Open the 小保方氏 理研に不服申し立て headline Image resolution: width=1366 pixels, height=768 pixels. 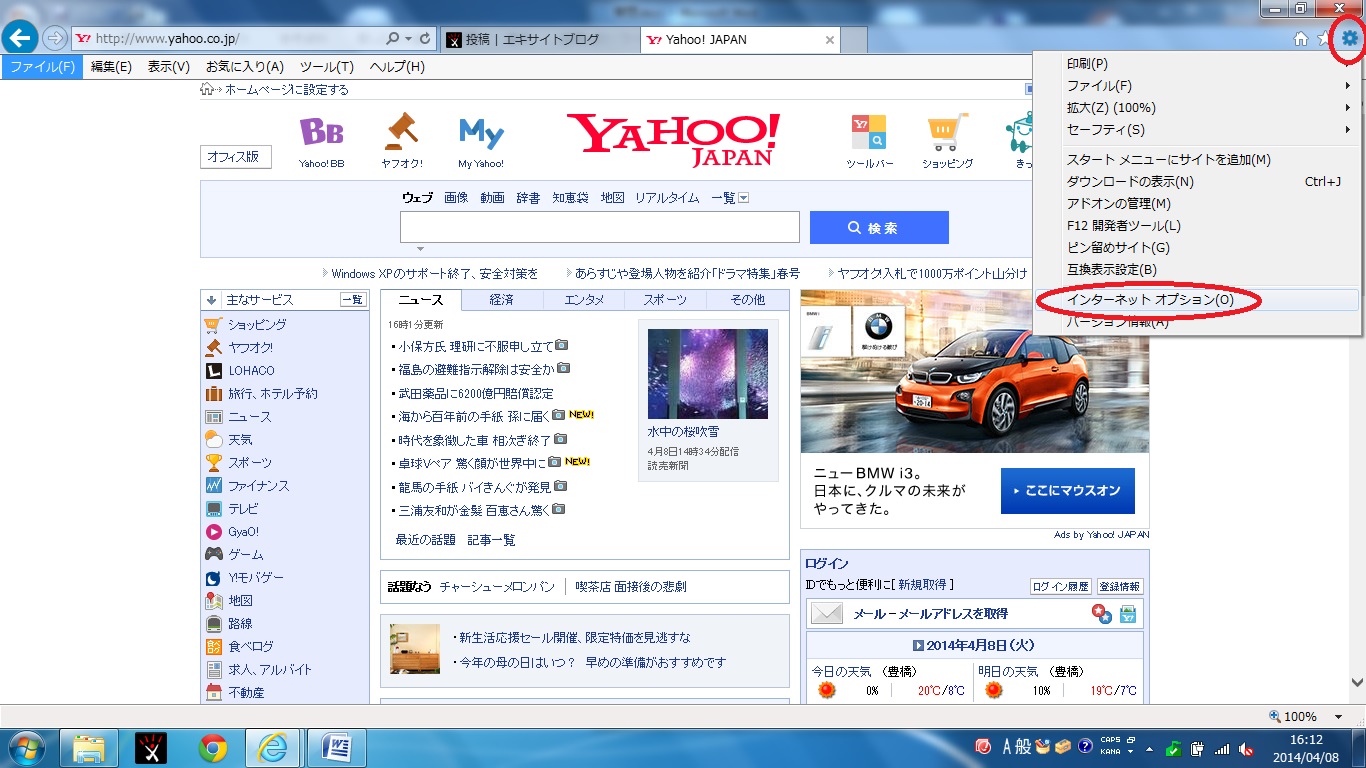(x=475, y=347)
